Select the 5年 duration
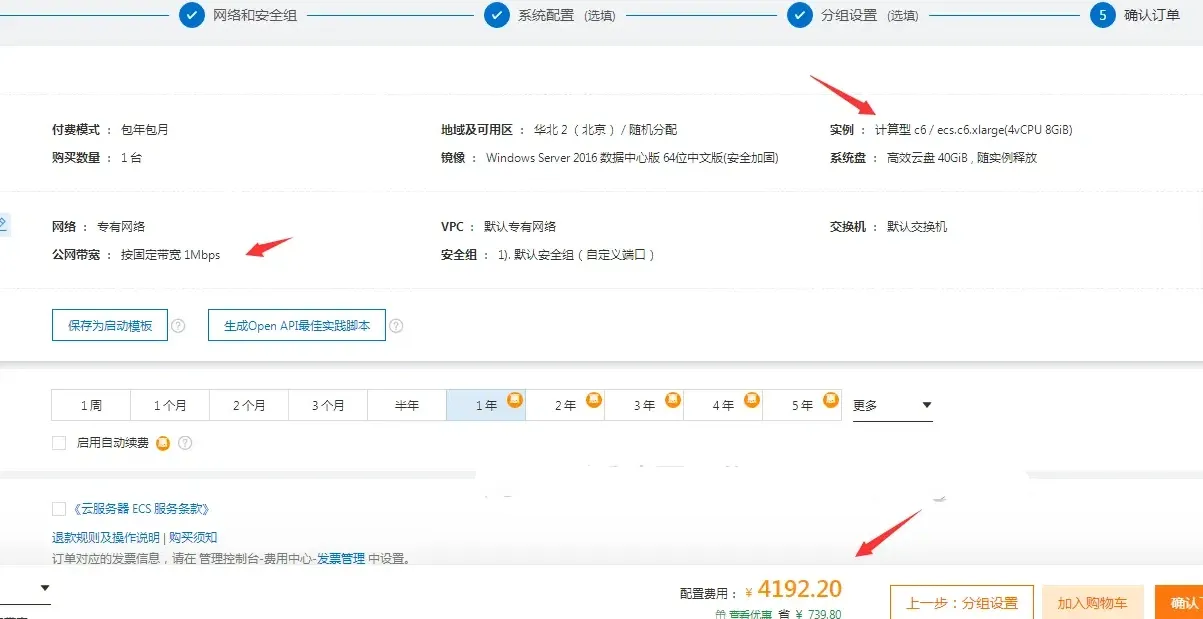The width and height of the screenshot is (1203, 619). tap(802, 405)
